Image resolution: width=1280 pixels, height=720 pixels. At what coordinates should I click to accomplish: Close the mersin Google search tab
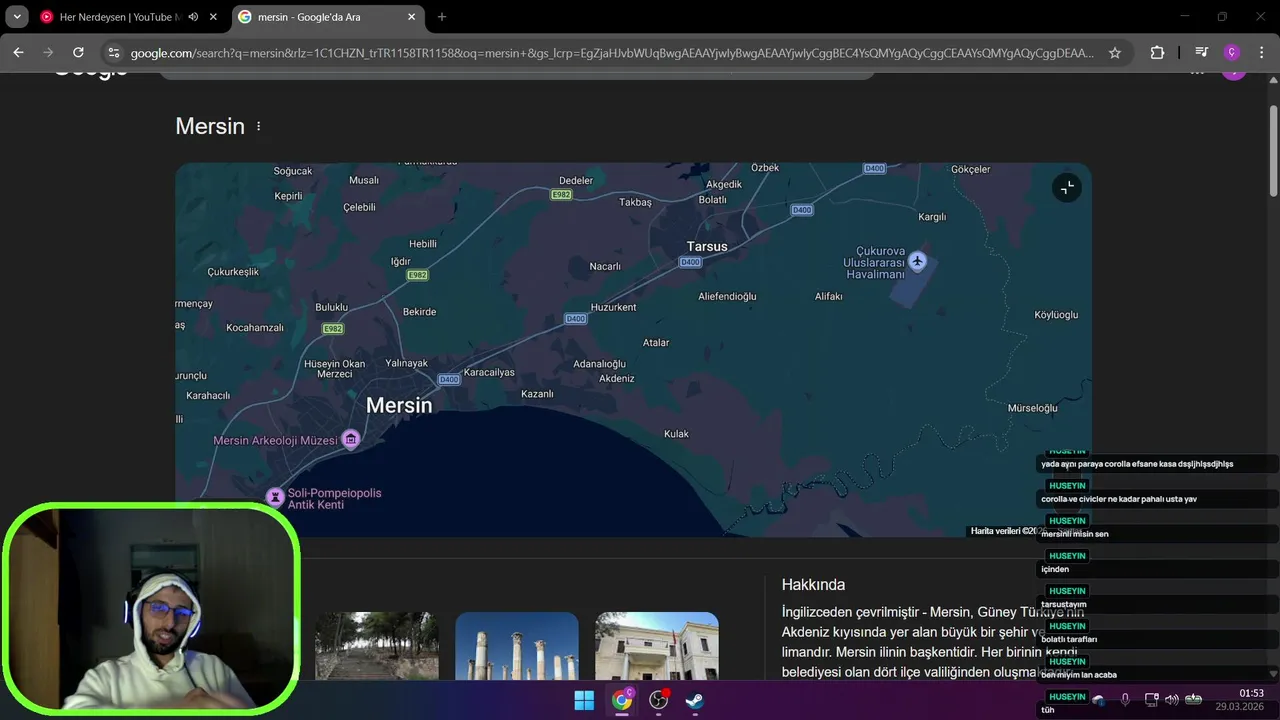(x=412, y=17)
